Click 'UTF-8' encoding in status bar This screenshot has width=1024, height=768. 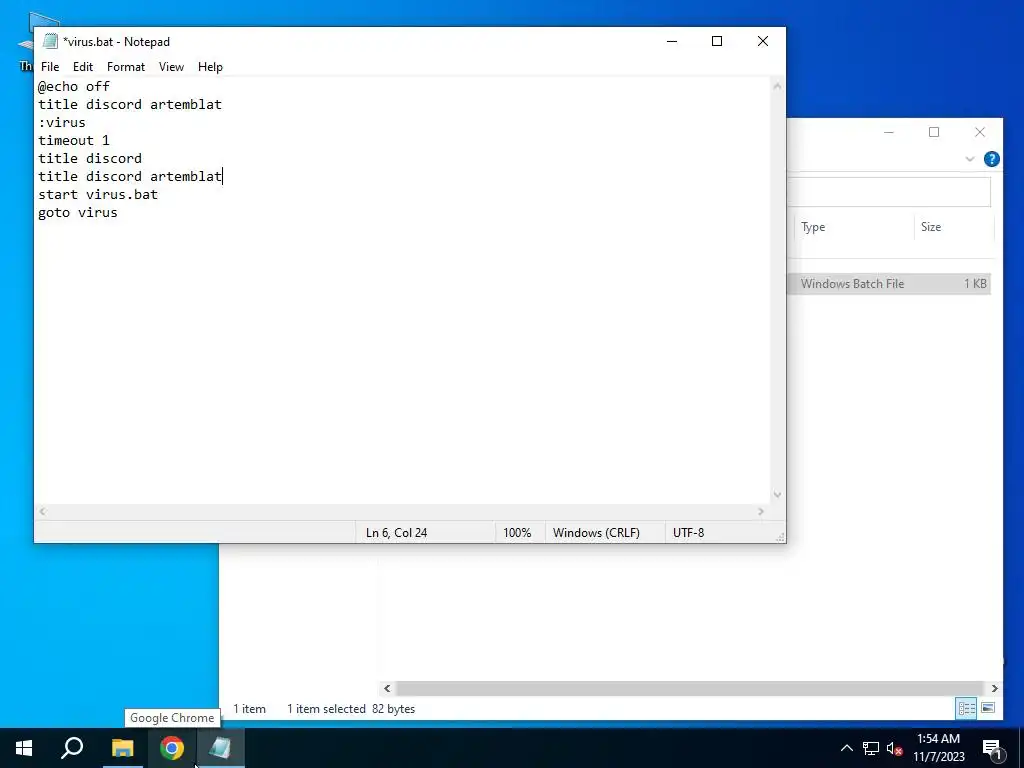(688, 533)
